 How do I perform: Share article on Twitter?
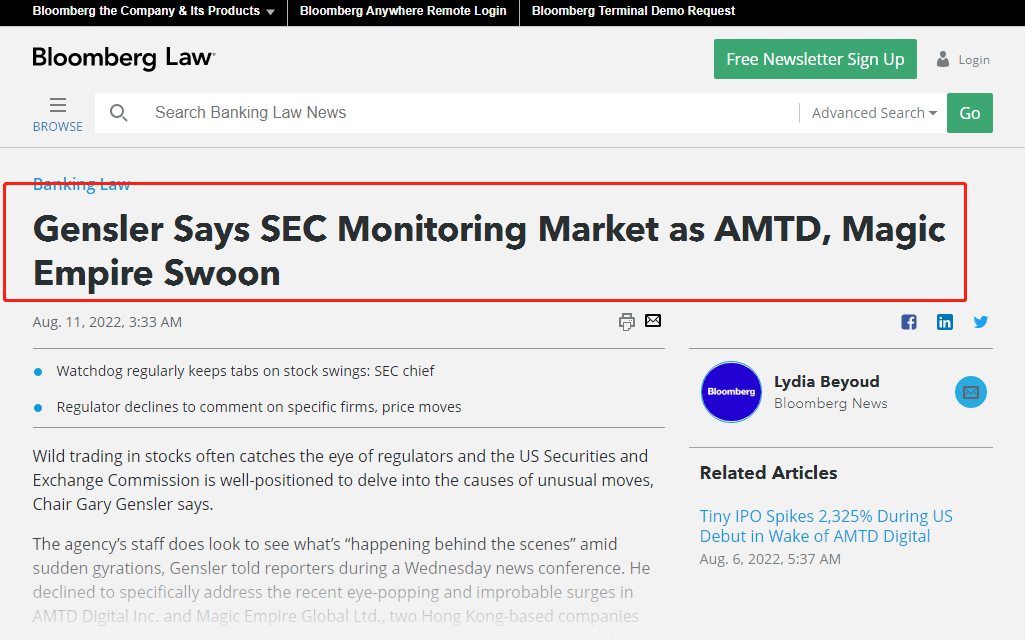981,322
